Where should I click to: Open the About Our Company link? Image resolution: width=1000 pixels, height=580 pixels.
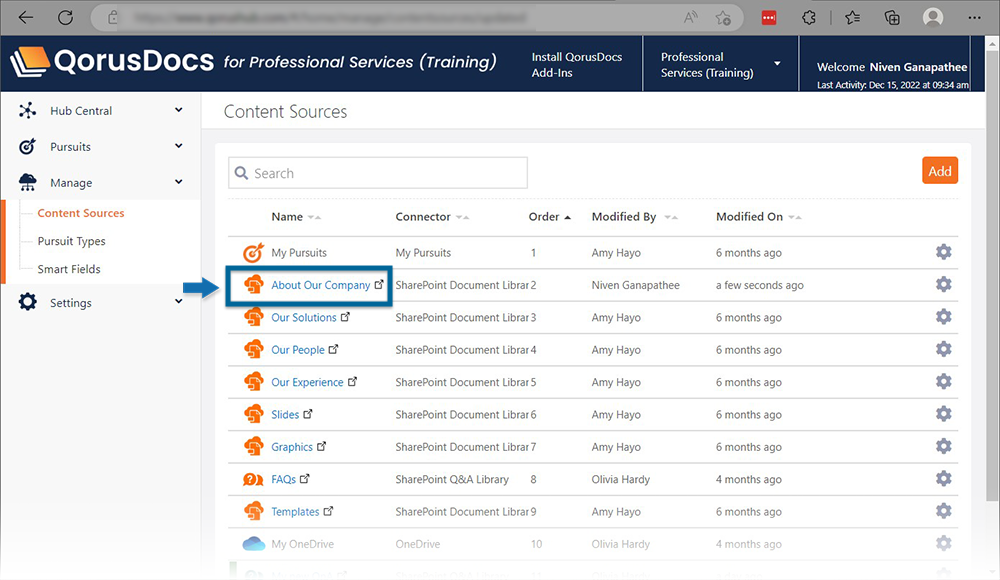click(320, 285)
